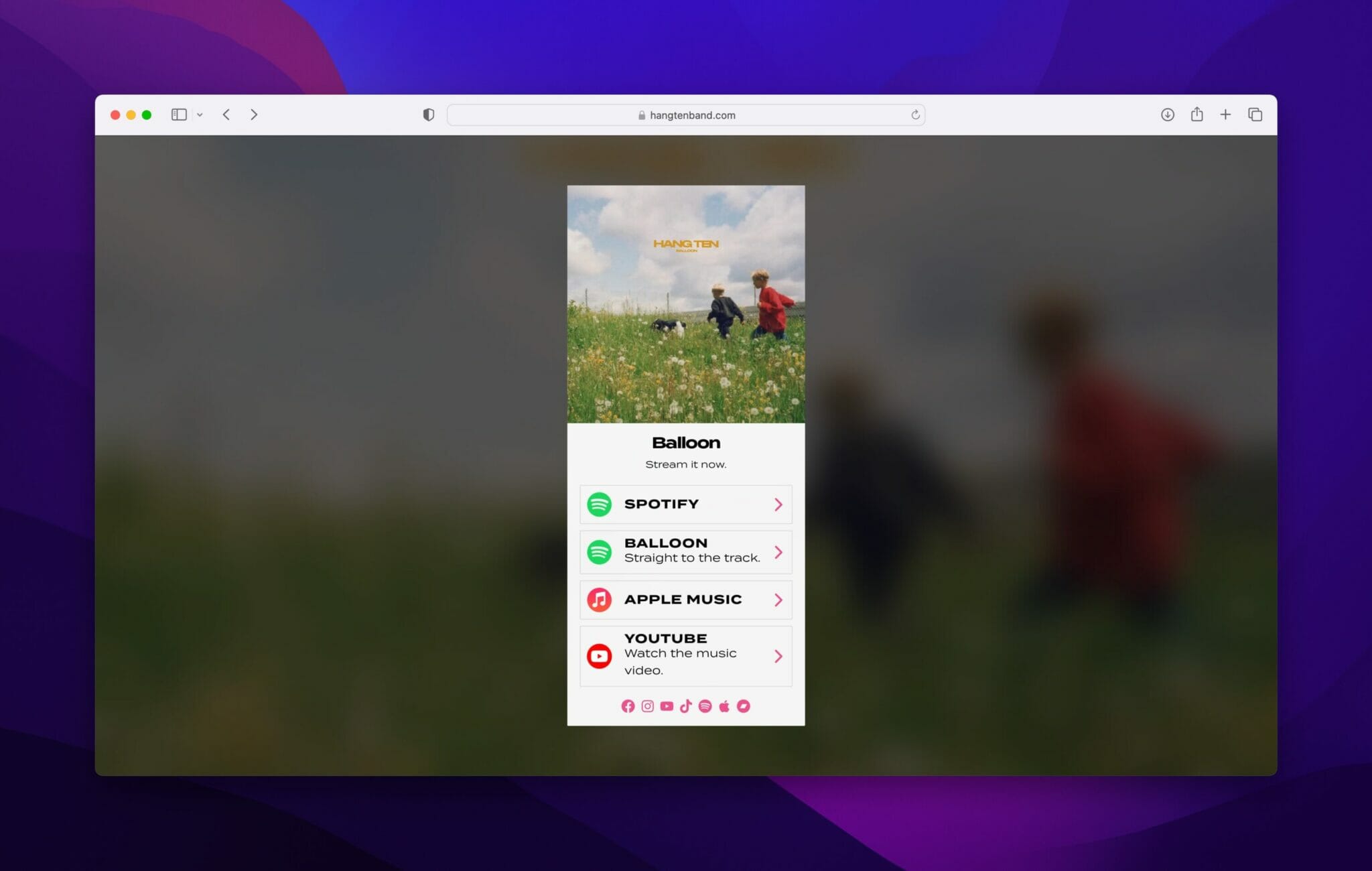Click the Spotify logo in BALLOON row
1372x871 pixels.
point(600,552)
